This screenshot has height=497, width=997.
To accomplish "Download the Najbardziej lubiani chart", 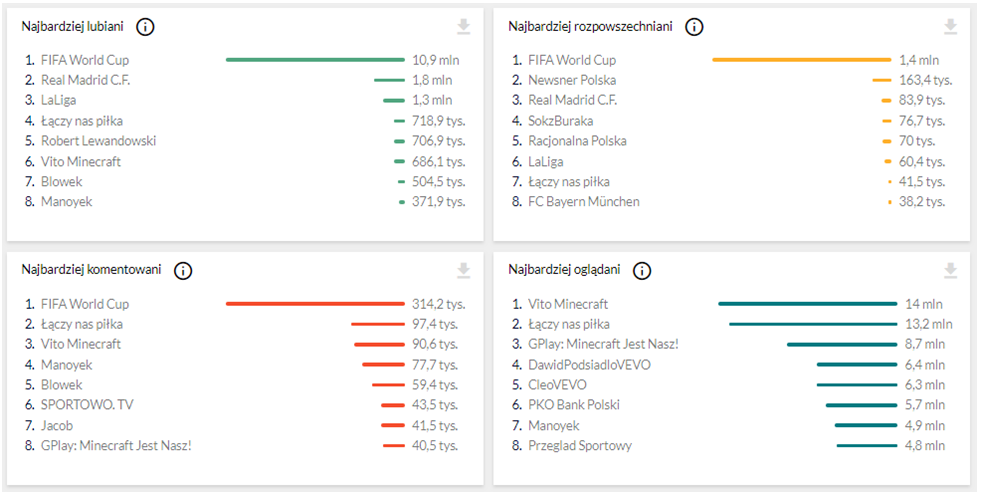I will [464, 26].
